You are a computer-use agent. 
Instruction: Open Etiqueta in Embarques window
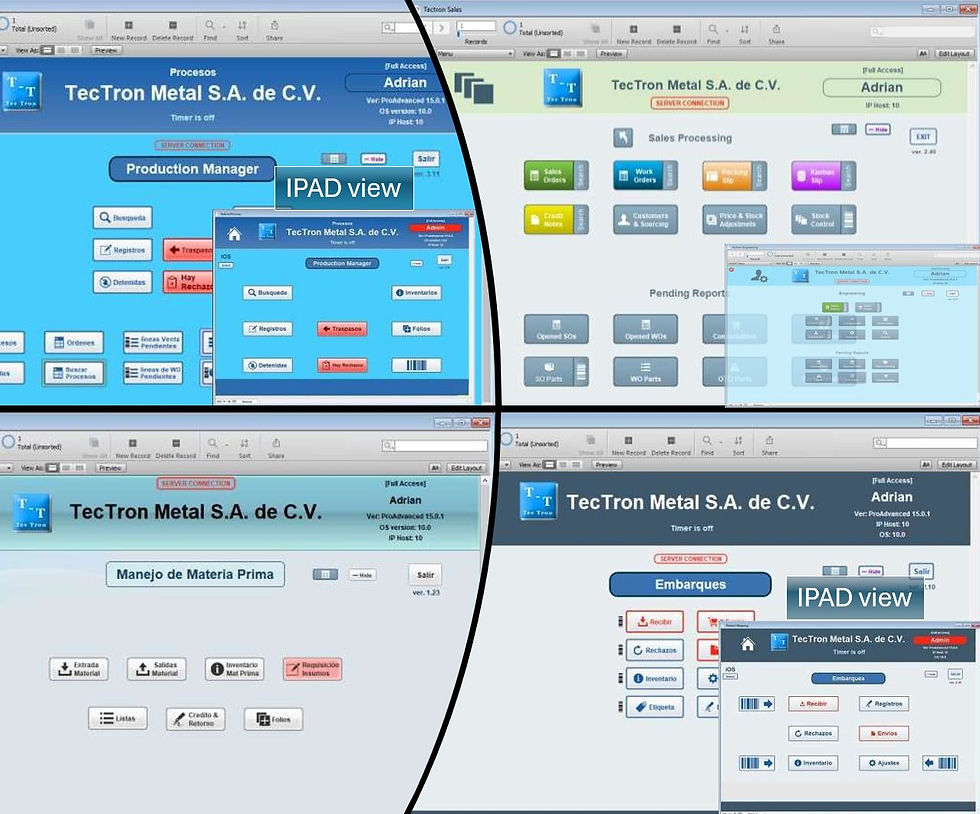[x=655, y=707]
